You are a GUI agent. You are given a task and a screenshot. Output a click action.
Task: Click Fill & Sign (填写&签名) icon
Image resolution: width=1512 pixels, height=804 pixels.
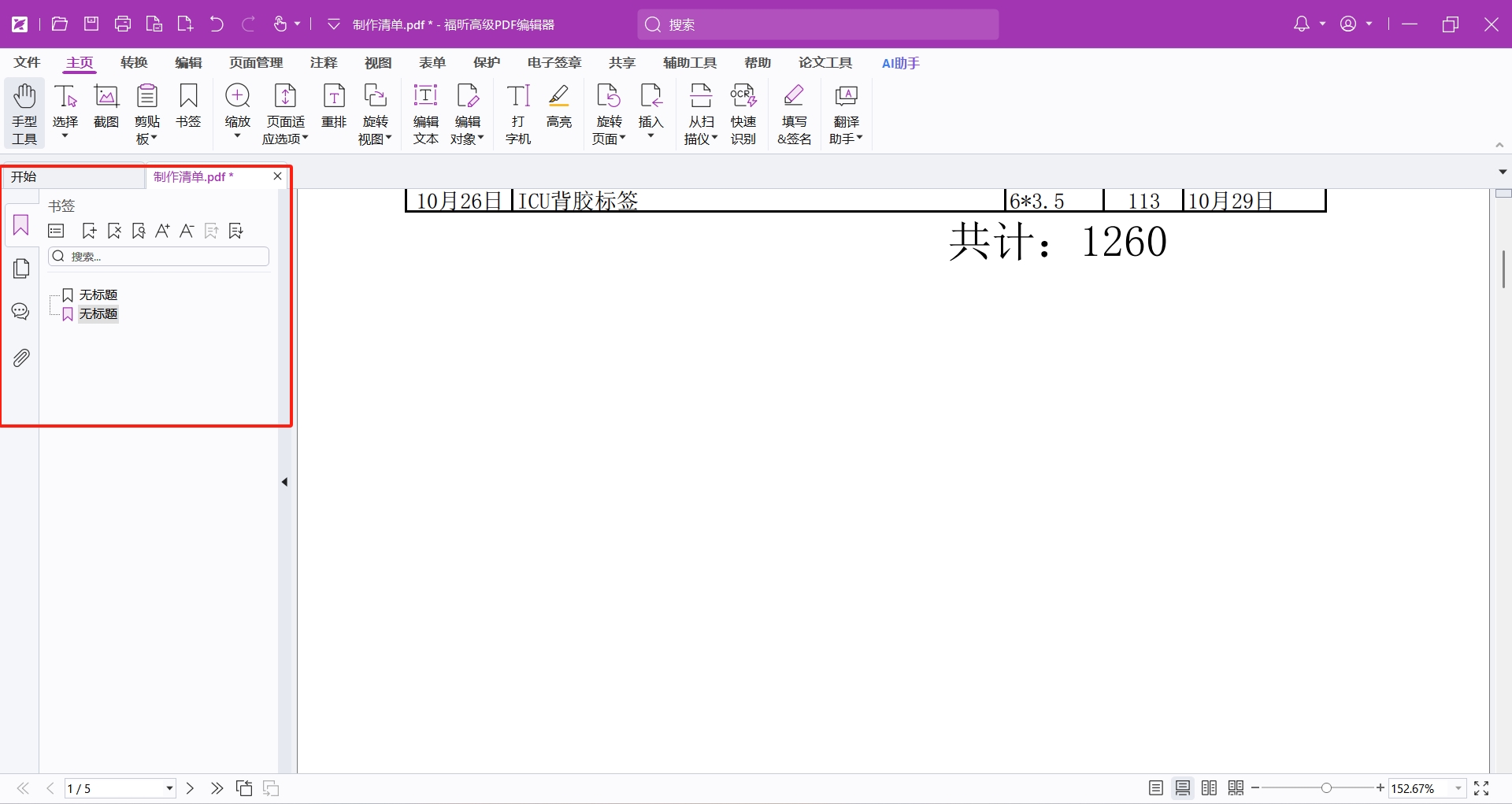click(x=794, y=114)
